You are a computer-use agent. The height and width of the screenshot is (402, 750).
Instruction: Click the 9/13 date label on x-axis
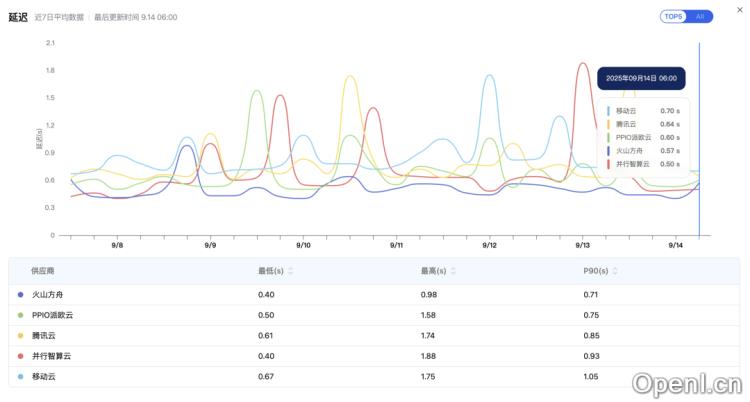pyautogui.click(x=582, y=246)
